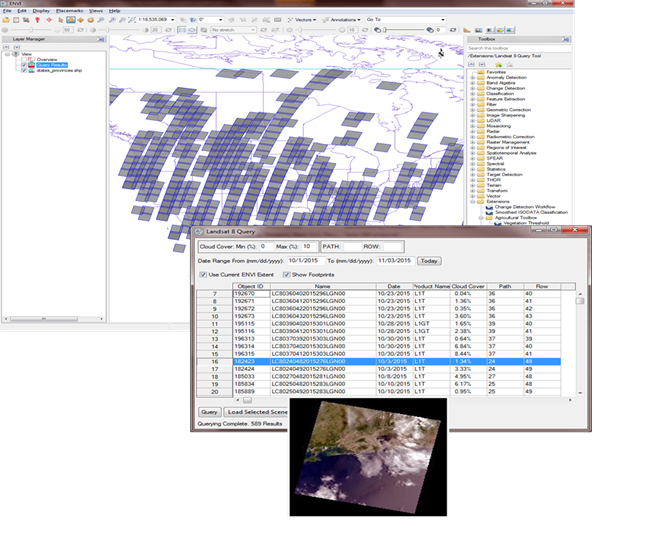Click the Mensuration ruler icon
This screenshot has height=550, width=654.
tap(278, 20)
